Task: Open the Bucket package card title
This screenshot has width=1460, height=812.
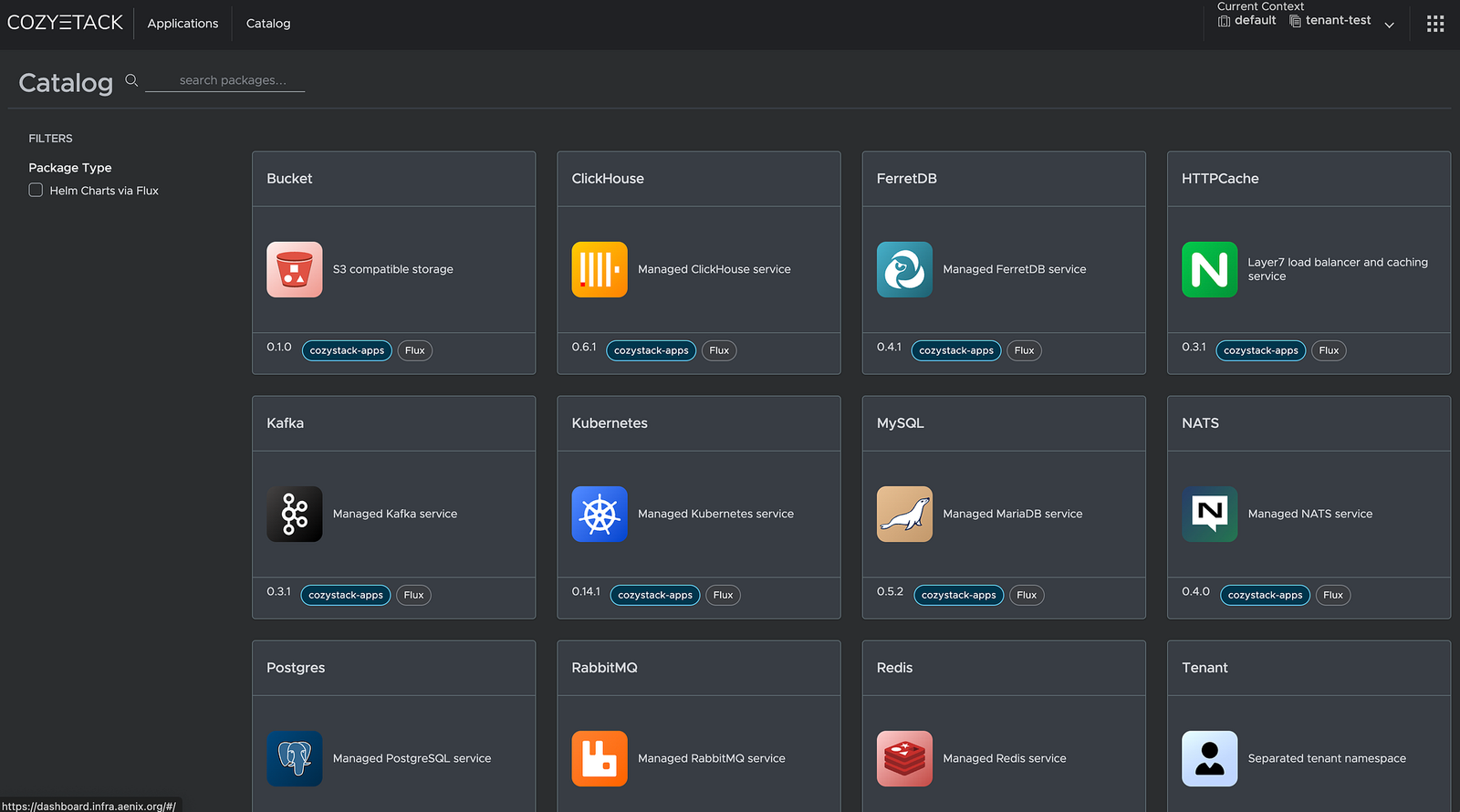Action: pos(289,179)
